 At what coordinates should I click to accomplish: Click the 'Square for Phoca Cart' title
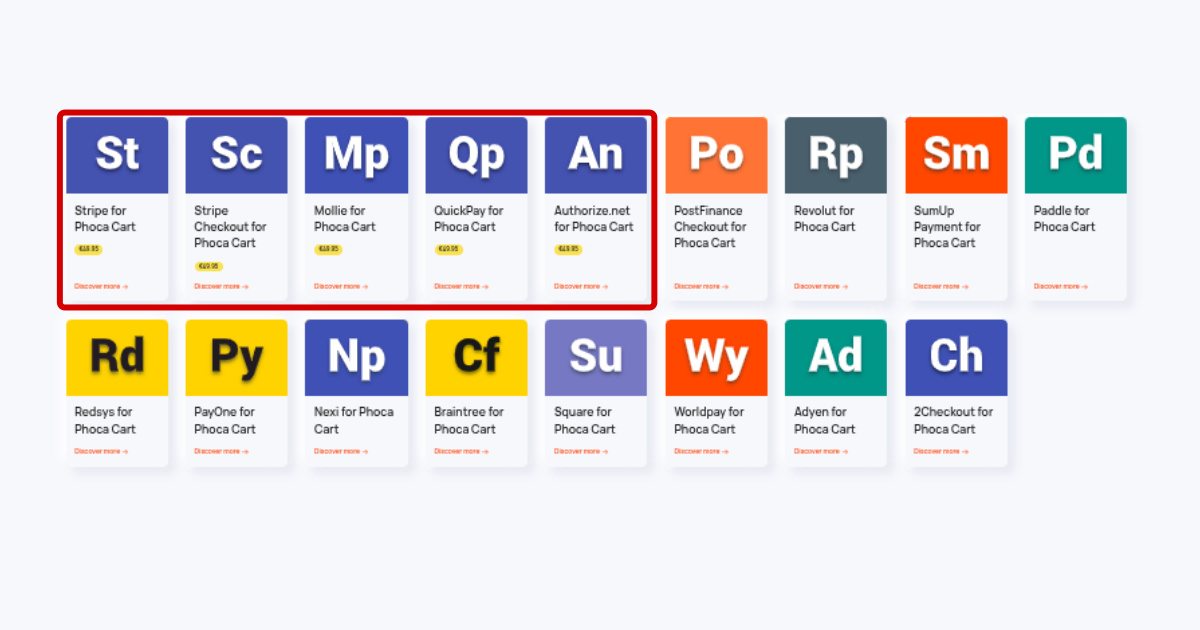pos(585,420)
